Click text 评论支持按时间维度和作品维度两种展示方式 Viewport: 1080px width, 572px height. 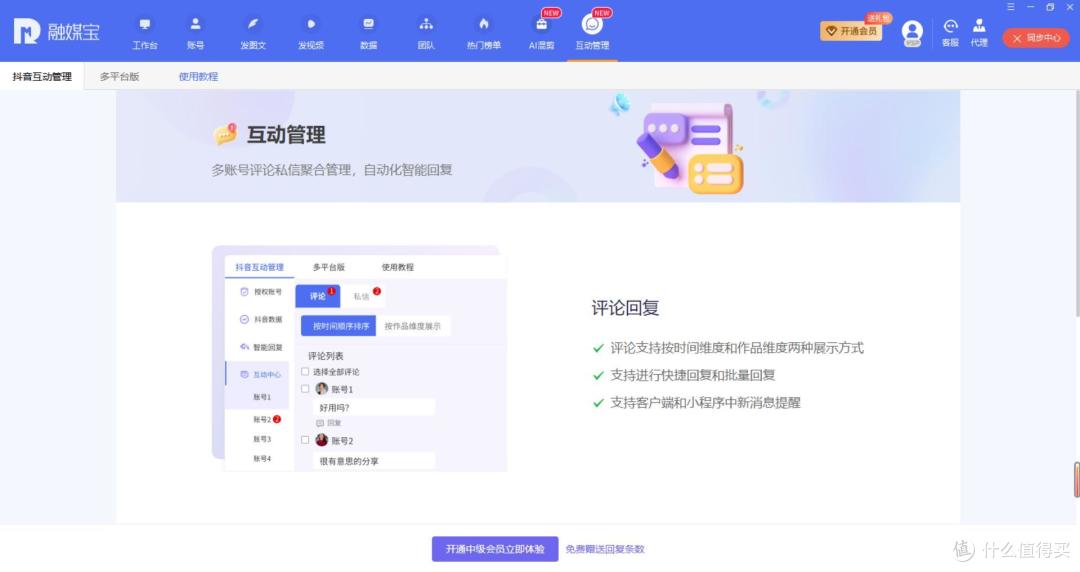click(736, 348)
